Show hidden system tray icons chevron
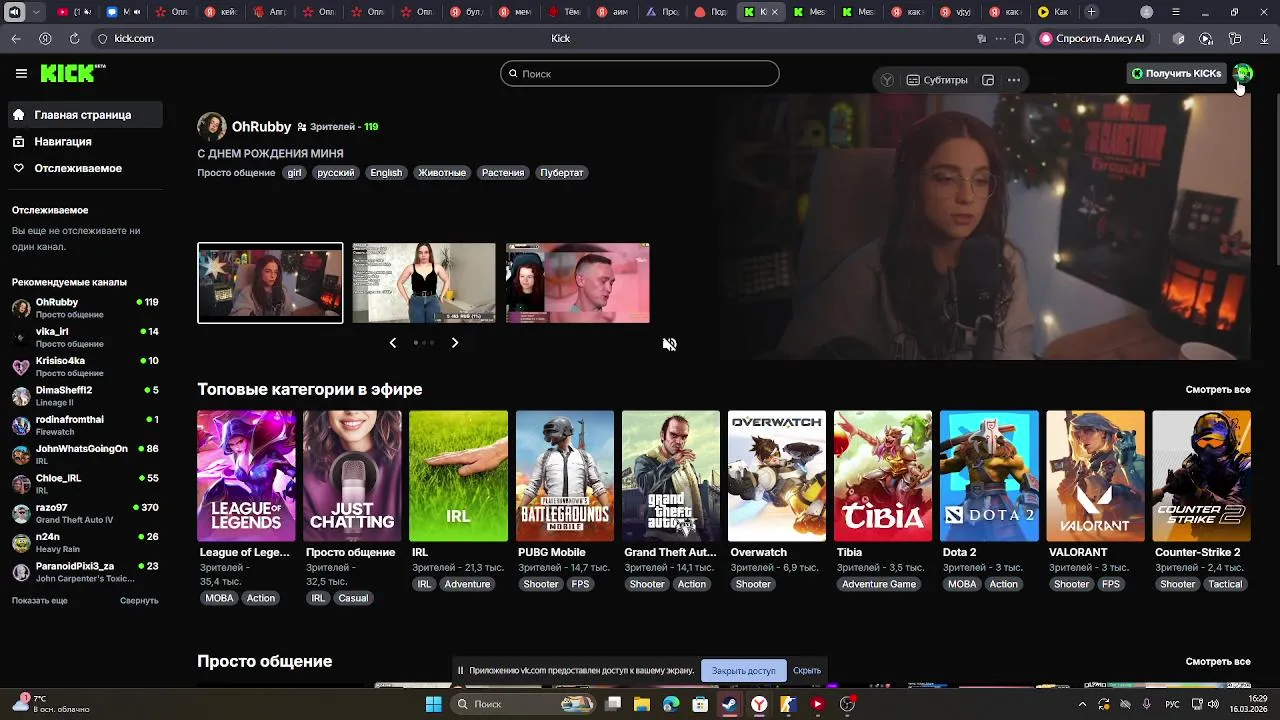Screen dimensions: 1280x720 [x=1082, y=704]
